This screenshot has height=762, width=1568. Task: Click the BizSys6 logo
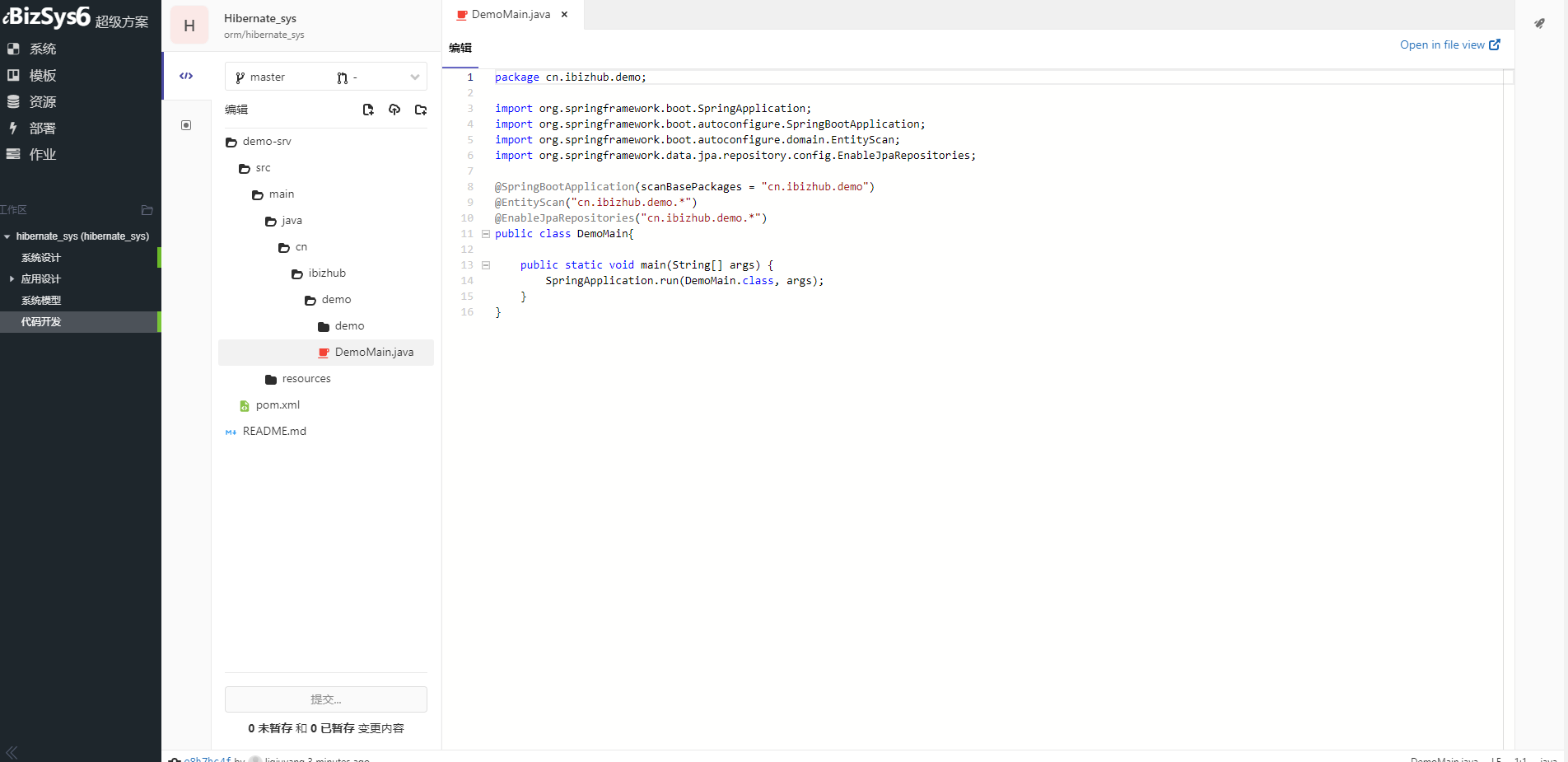(47, 16)
